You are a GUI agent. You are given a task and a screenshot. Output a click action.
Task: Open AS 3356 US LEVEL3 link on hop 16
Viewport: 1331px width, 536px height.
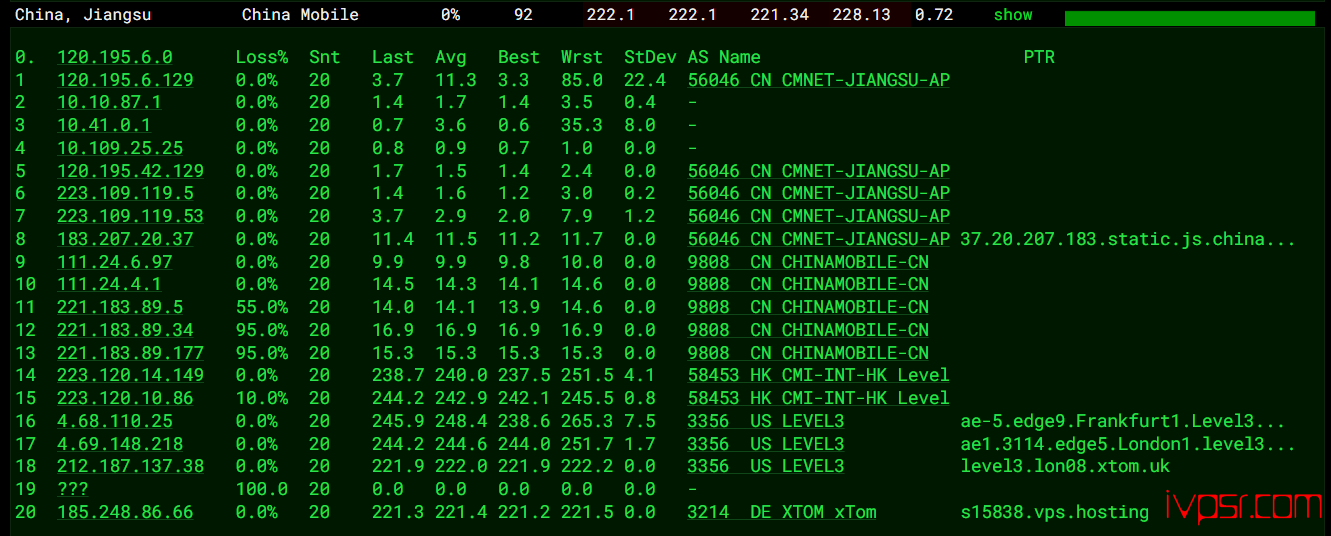pos(766,421)
